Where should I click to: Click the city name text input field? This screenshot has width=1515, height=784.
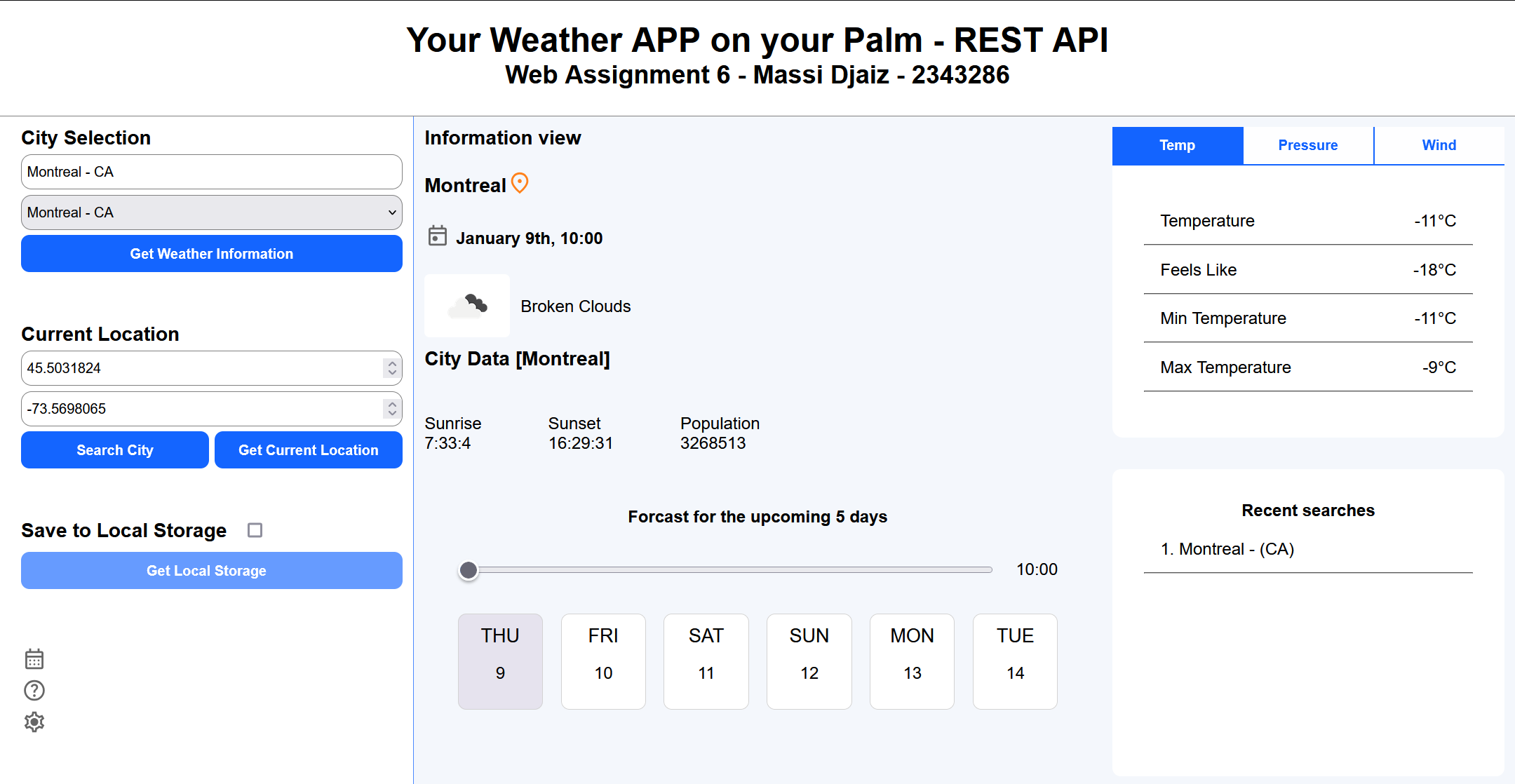coord(212,172)
